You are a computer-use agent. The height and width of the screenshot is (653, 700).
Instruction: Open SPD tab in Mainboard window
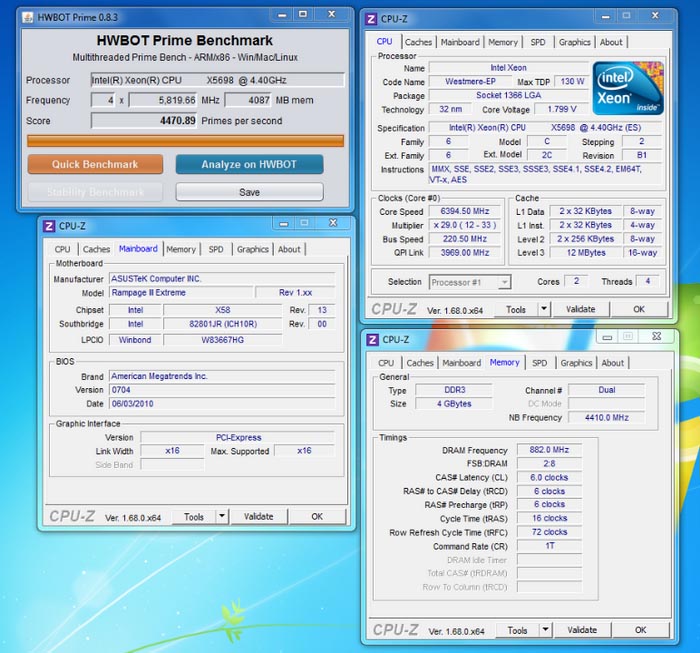click(x=216, y=249)
